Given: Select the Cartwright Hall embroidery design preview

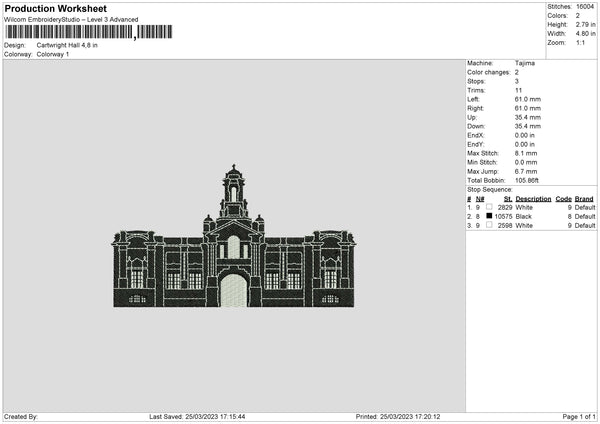Looking at the screenshot, I should (233, 238).
